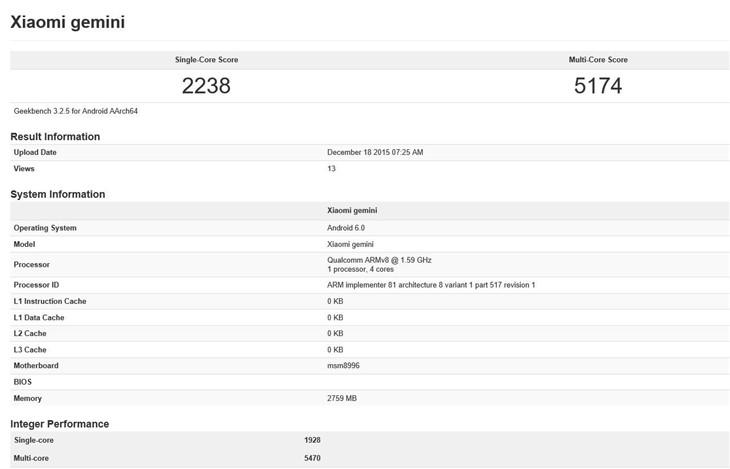Click the L3 Cache label
Viewport: 730px width, 469px height.
pos(30,350)
